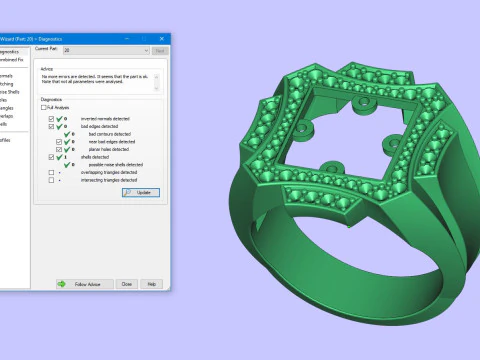
Task: Click the Close button at dialog bottom
Action: pyautogui.click(x=127, y=284)
